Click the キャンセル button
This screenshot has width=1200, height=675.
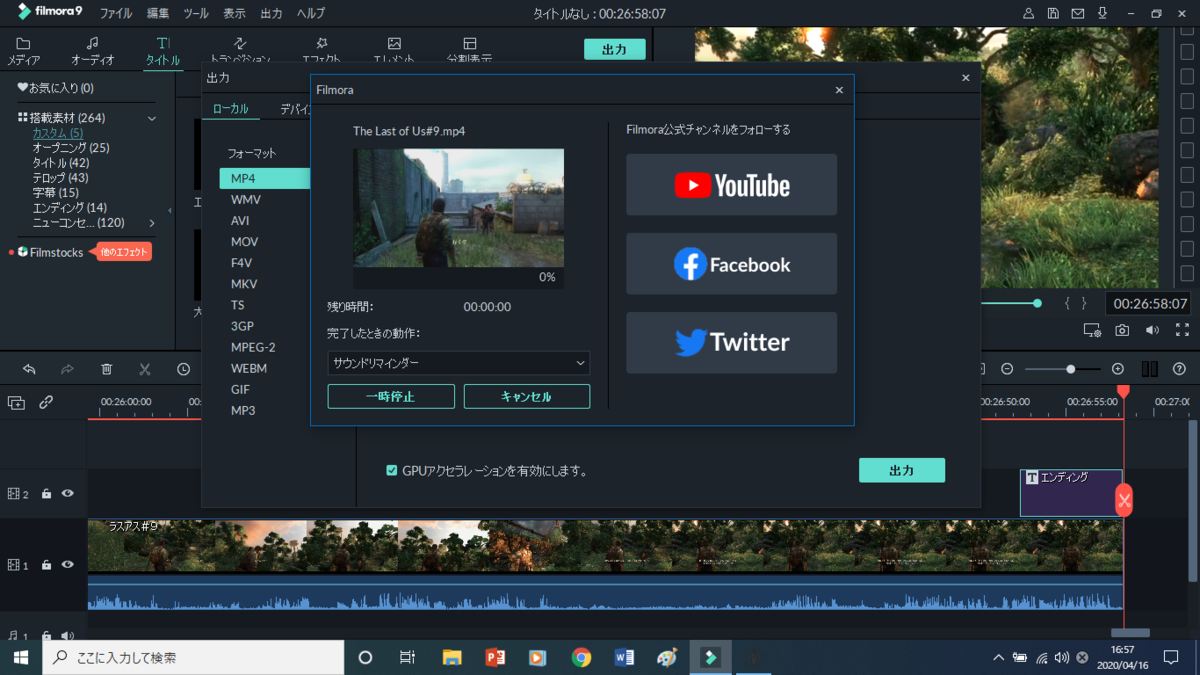point(527,397)
